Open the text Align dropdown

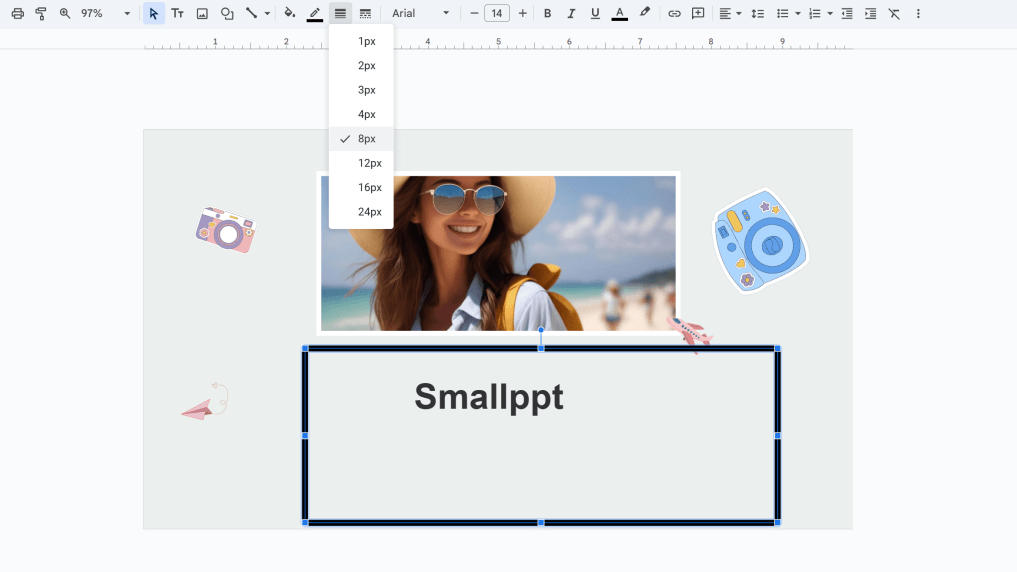click(x=730, y=13)
